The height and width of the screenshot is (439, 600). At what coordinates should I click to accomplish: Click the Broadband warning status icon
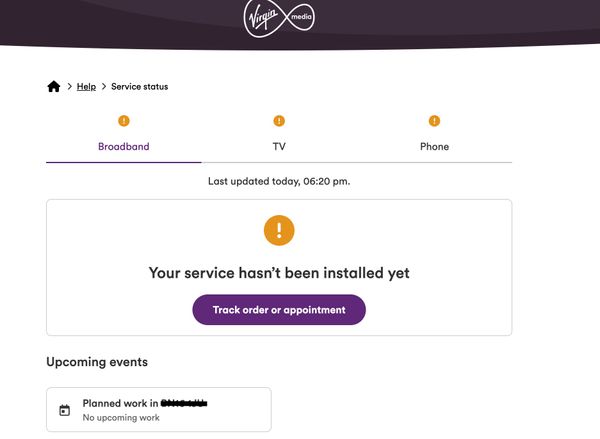coord(124,121)
